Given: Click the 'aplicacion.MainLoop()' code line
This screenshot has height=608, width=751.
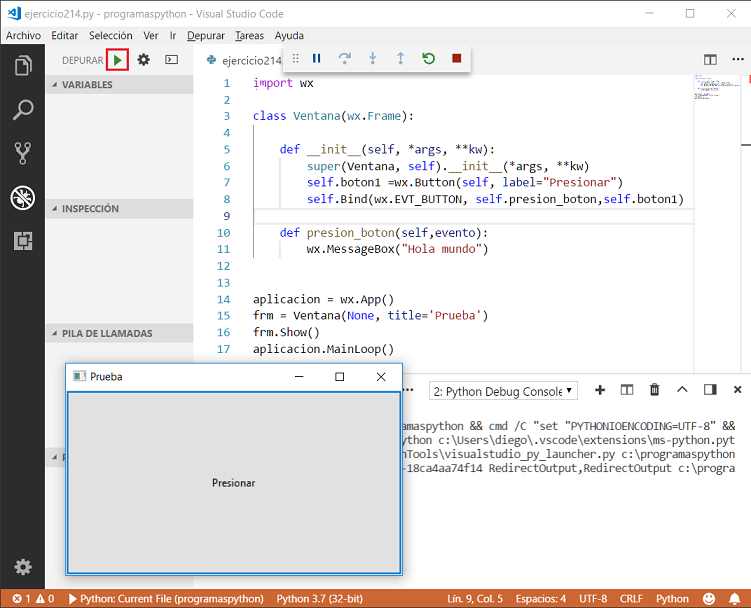Looking at the screenshot, I should point(323,349).
